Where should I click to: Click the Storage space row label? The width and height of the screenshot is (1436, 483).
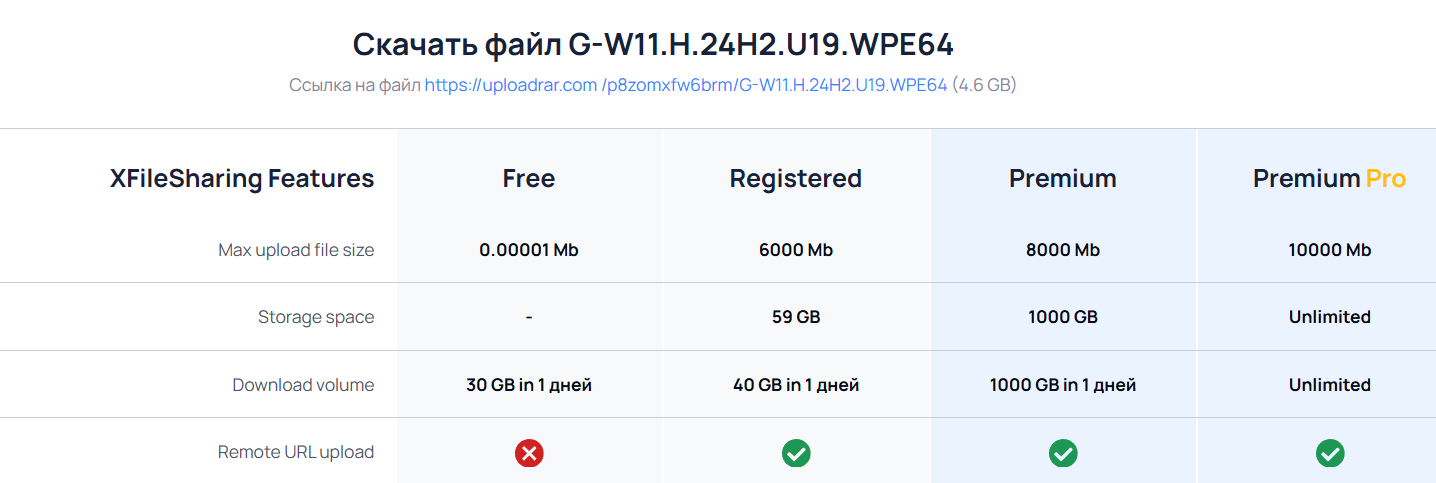click(x=316, y=317)
